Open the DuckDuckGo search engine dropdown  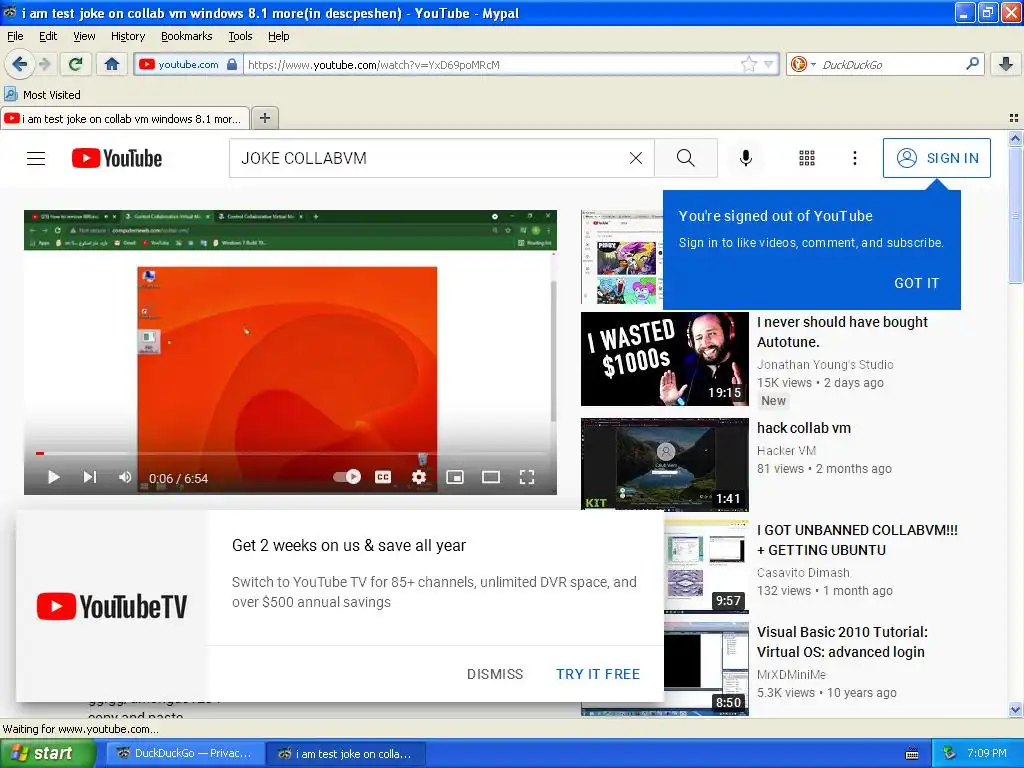coord(803,64)
